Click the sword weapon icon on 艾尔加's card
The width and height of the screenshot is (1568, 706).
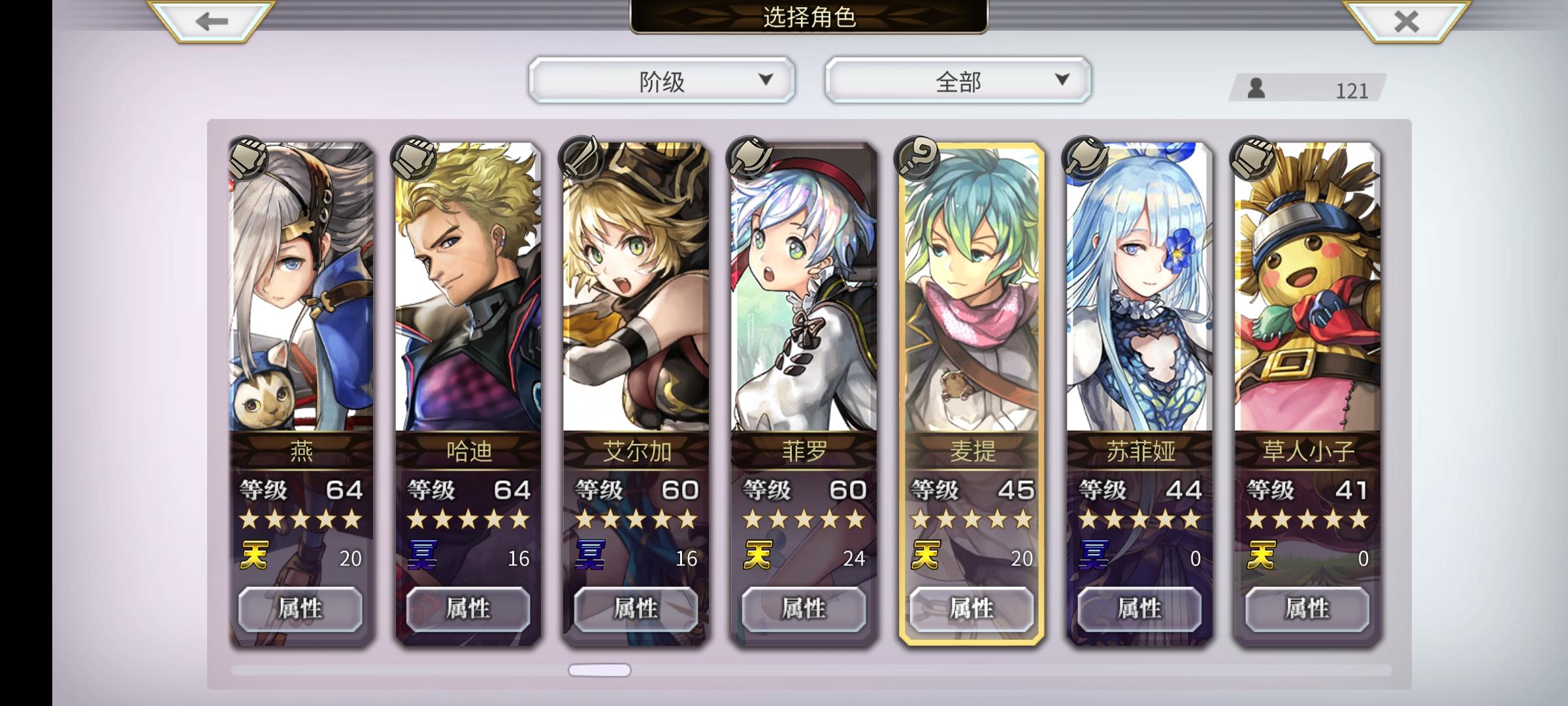(581, 158)
